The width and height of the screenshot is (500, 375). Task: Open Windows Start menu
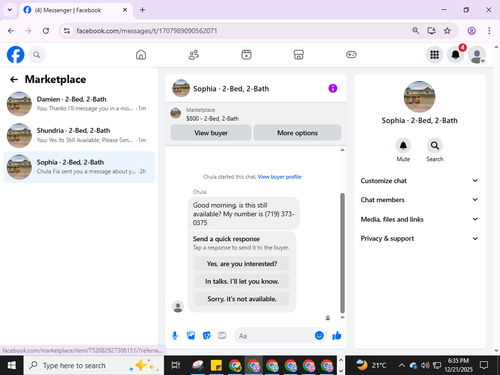12,365
